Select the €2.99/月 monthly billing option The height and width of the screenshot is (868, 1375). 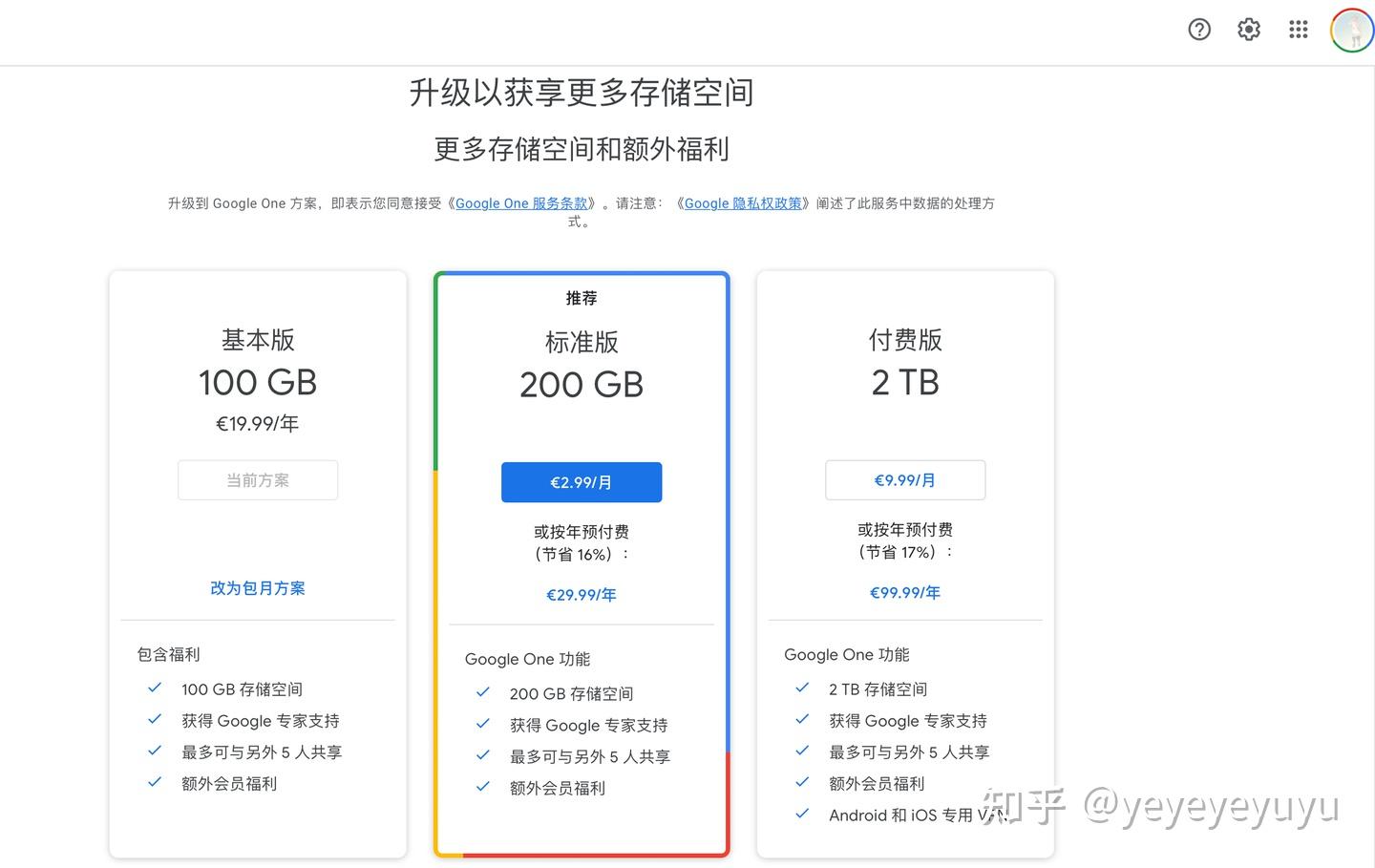tap(581, 482)
